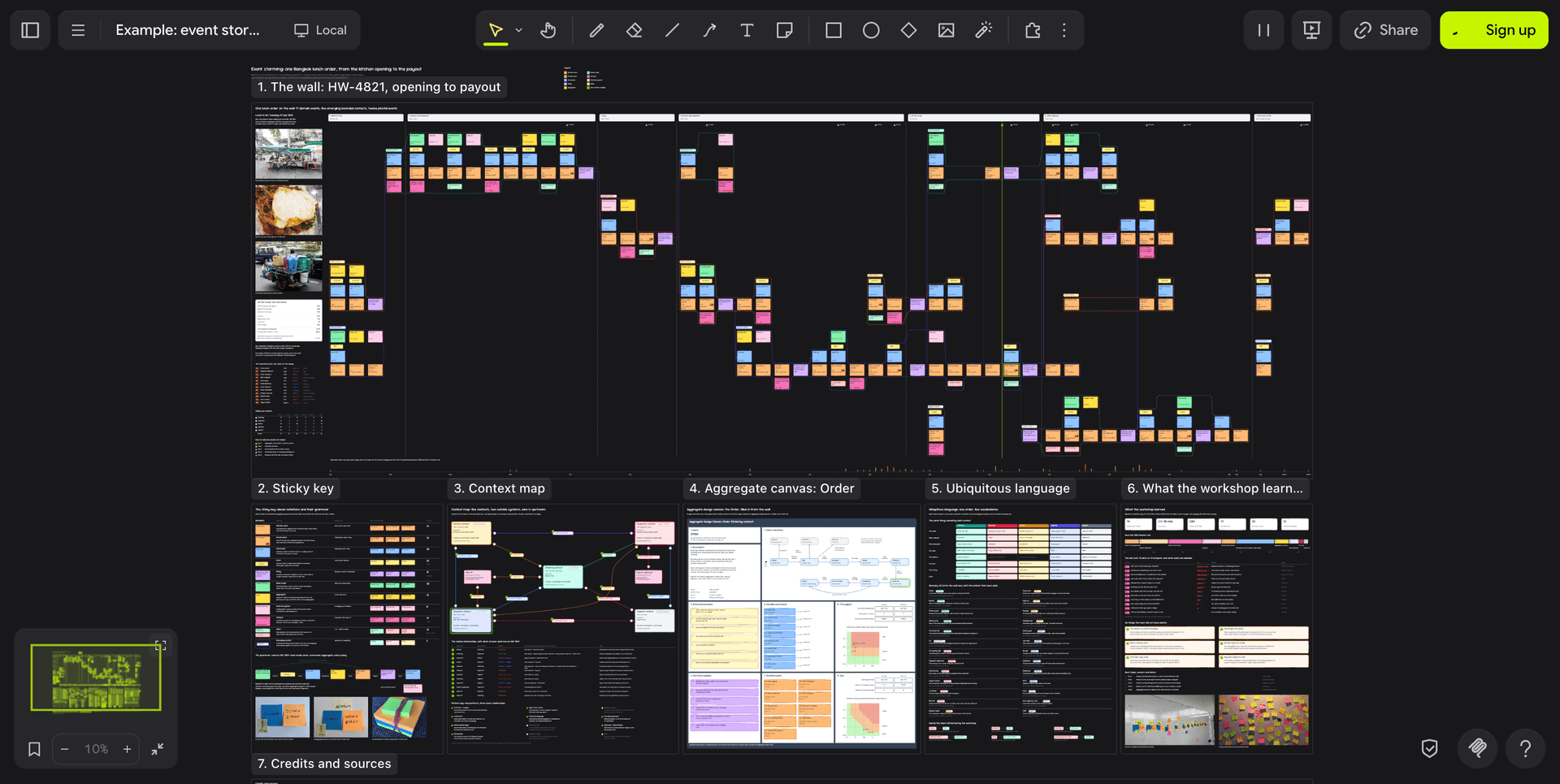Activate the Text tool
Viewport: 1560px width, 784px height.
pos(747,30)
